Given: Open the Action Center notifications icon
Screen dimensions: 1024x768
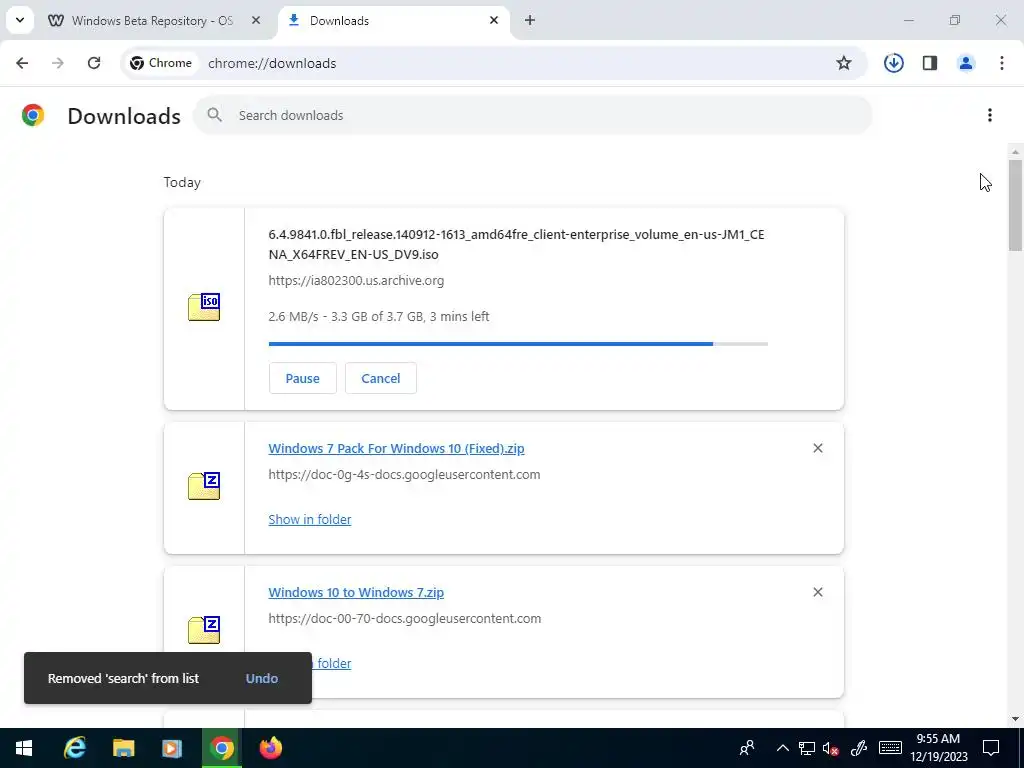Looking at the screenshot, I should (991, 748).
